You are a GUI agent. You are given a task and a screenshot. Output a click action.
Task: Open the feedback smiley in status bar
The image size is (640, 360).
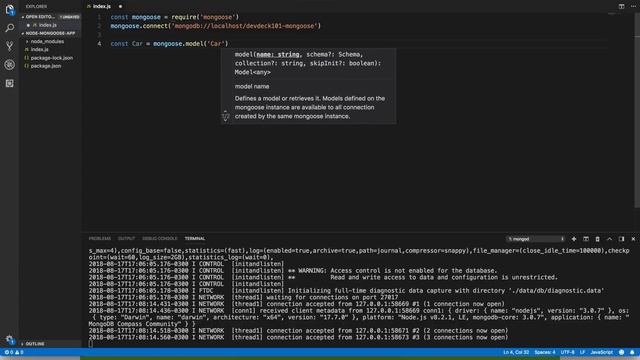coord(621,352)
